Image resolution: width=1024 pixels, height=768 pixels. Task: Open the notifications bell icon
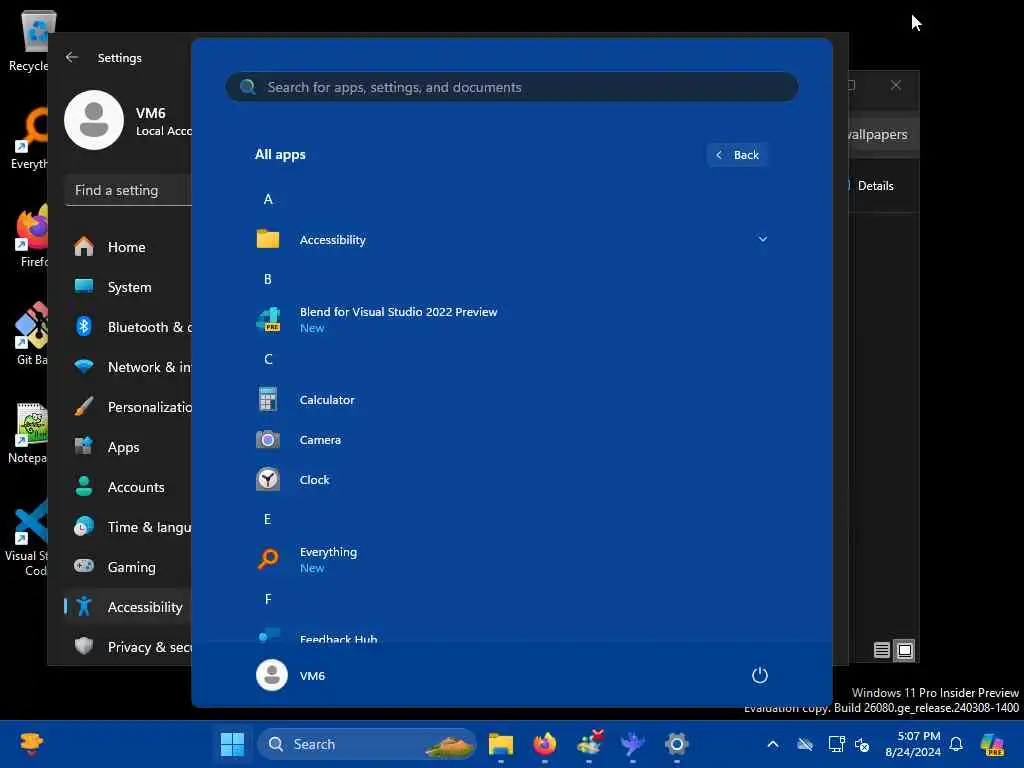(x=956, y=744)
